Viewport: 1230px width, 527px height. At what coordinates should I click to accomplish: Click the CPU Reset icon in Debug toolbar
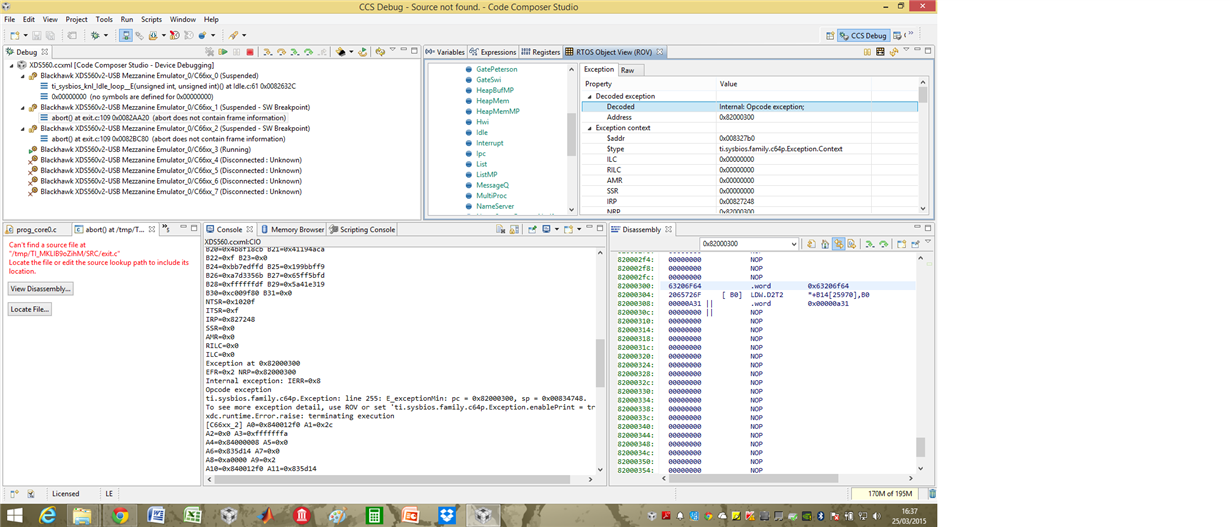pyautogui.click(x=340, y=52)
